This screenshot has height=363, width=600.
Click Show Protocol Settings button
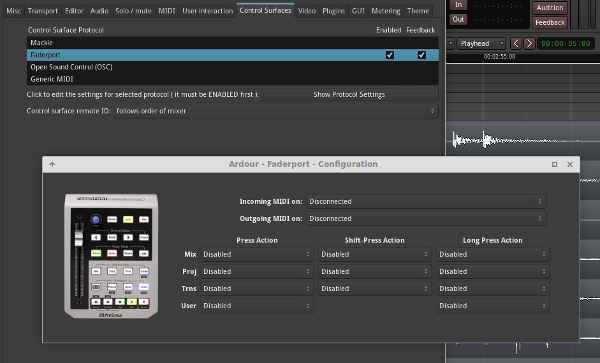point(349,94)
